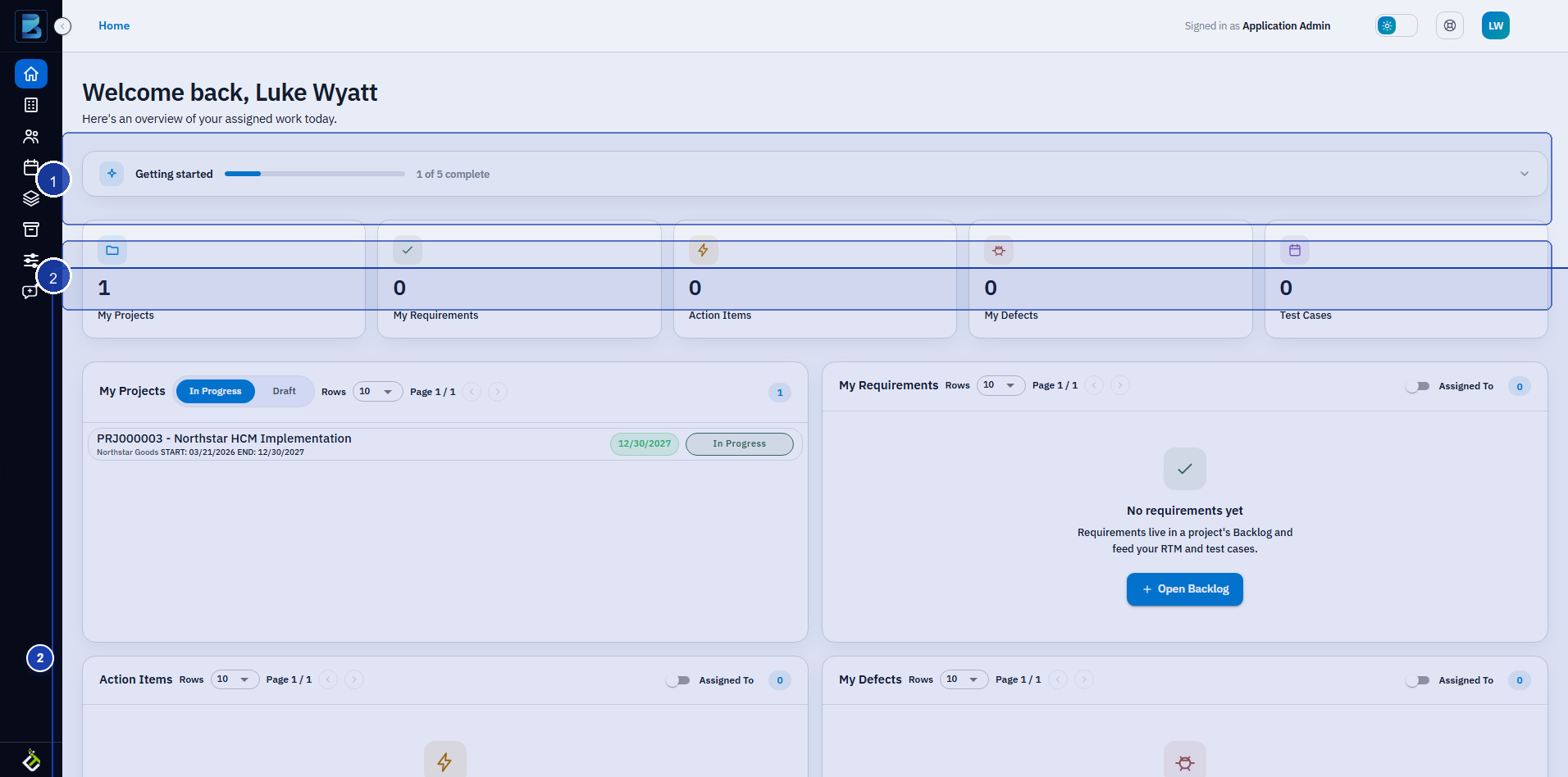
Task: Open Rows dropdown in My Projects
Action: click(x=377, y=392)
